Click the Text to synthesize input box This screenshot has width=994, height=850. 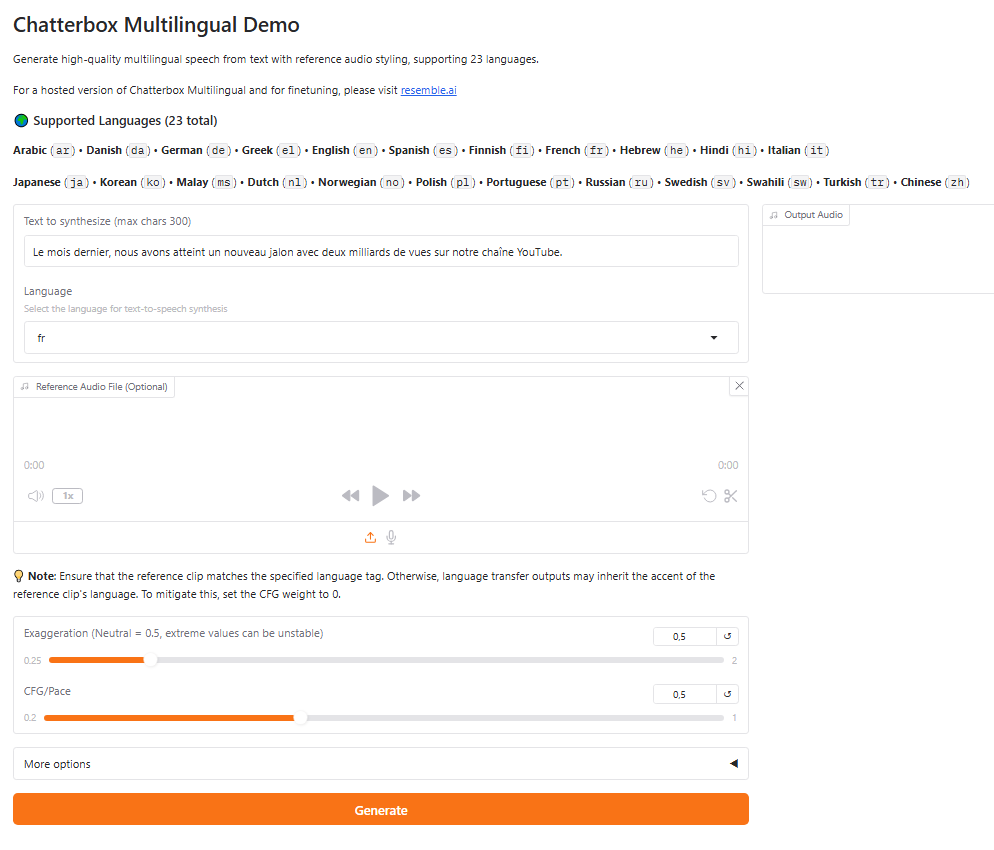pyautogui.click(x=381, y=252)
